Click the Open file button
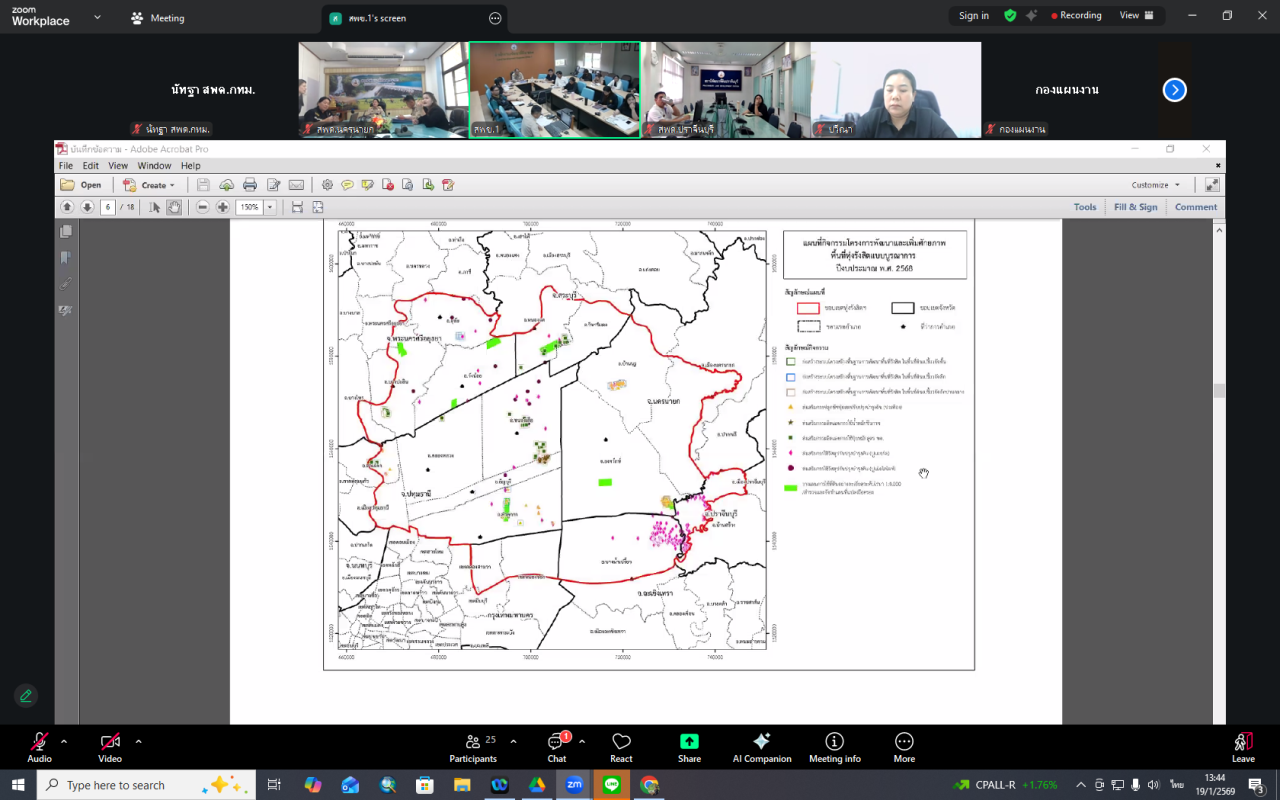Screen dimensions: 1280x800 [81, 185]
